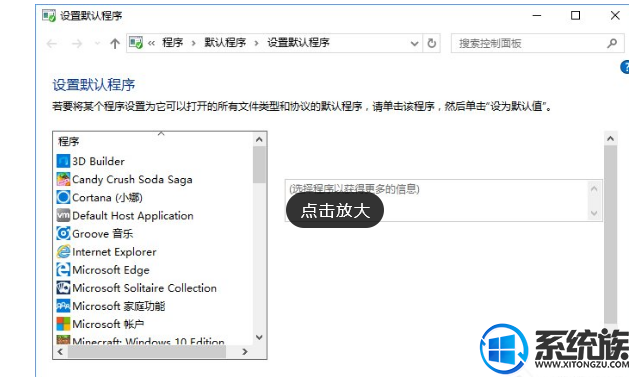Screen dimensions: 629x377
Task: Close the 设置默认程序 window
Action: tap(615, 16)
